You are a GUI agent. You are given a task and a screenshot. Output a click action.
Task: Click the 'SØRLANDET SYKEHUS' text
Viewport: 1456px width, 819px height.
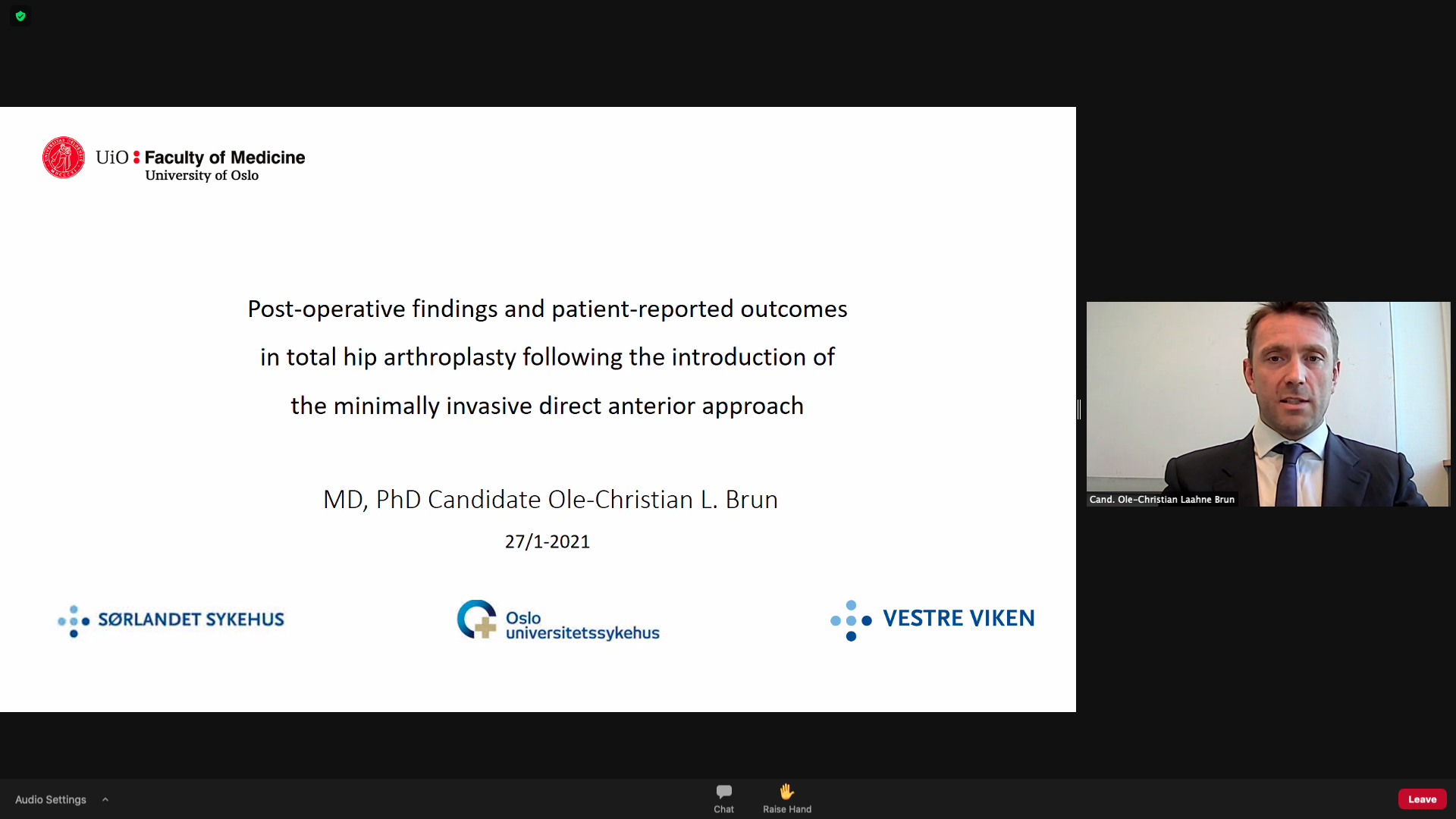191,620
